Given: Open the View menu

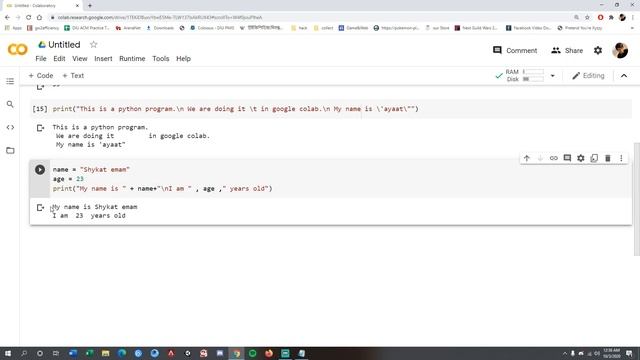Looking at the screenshot, I should click(80, 58).
